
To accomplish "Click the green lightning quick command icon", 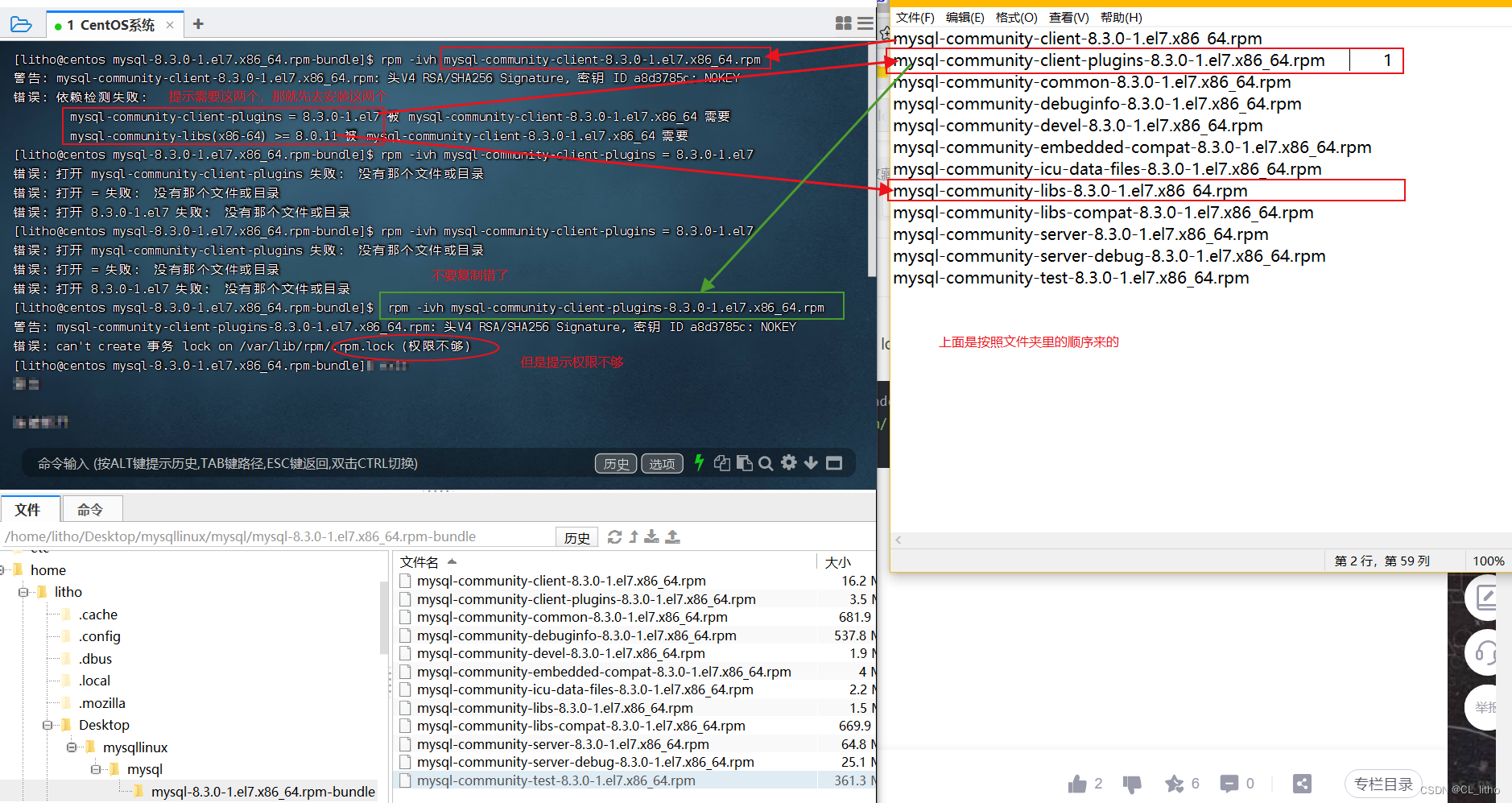I will coord(699,462).
